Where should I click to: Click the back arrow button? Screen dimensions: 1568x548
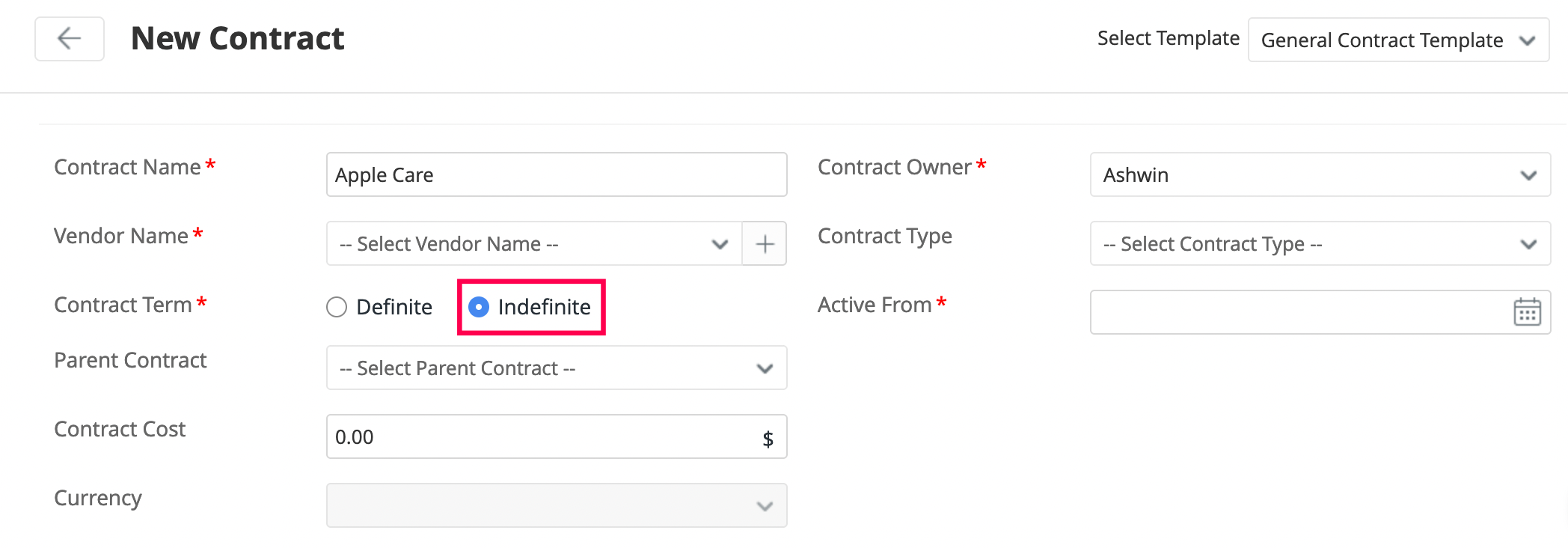[x=70, y=39]
